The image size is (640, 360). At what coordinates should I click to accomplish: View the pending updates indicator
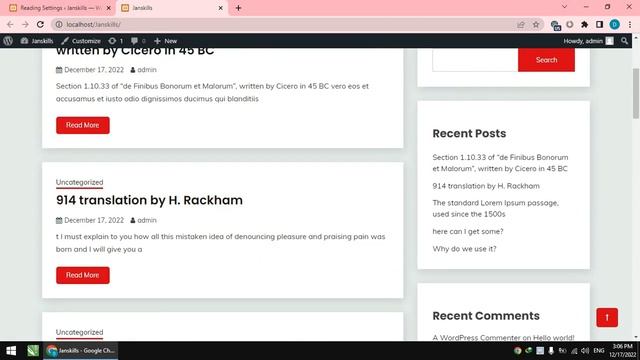tap(116, 41)
